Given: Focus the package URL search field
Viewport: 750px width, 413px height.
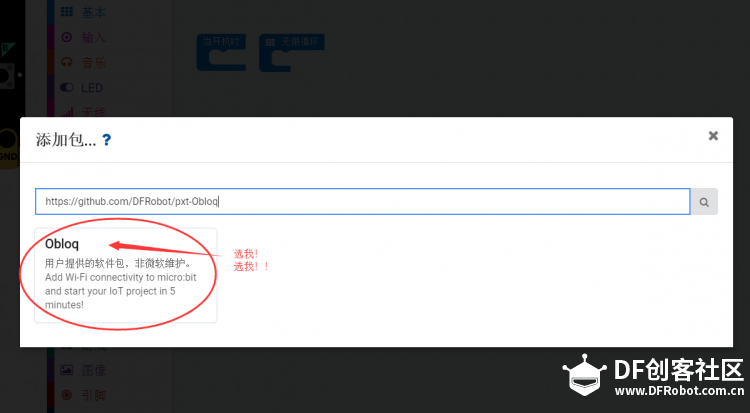Looking at the screenshot, I should [x=363, y=201].
